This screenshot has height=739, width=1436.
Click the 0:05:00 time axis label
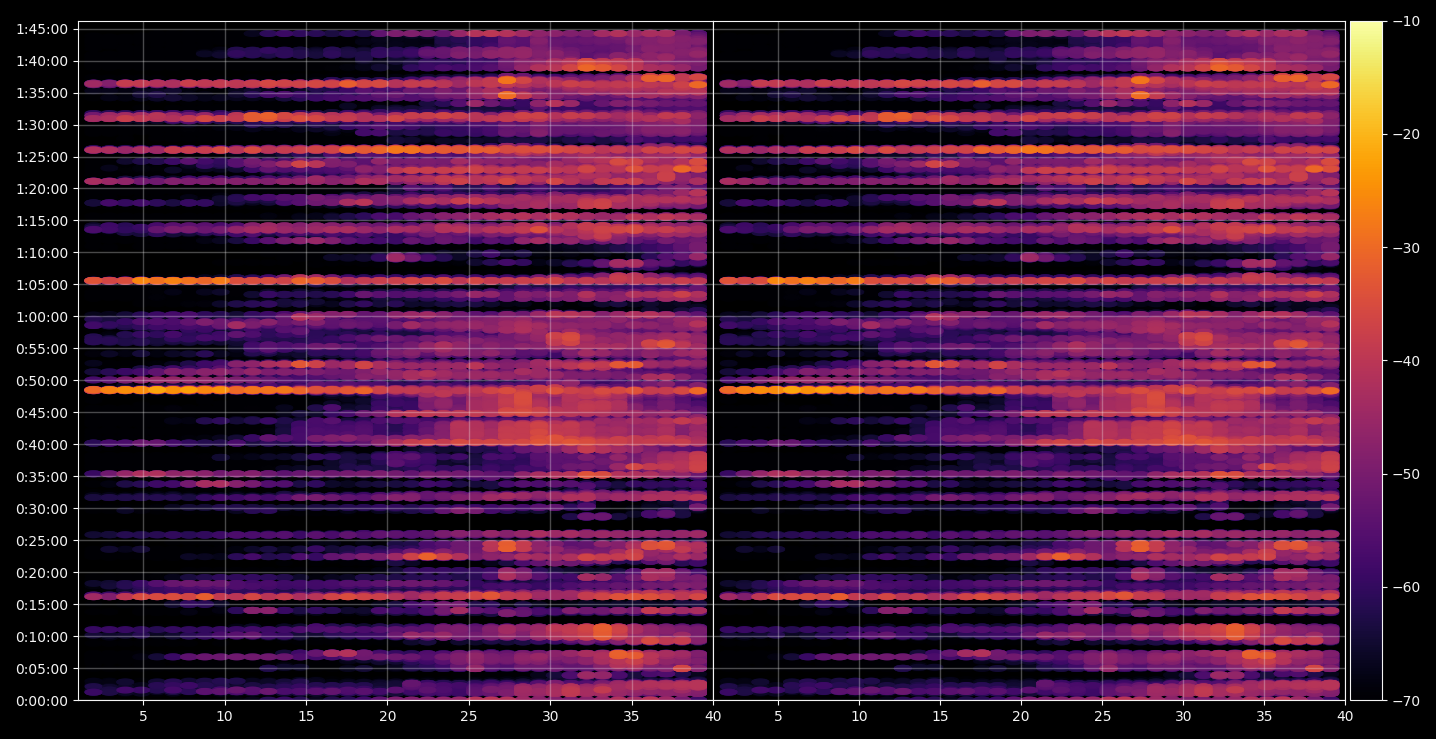tap(42, 669)
